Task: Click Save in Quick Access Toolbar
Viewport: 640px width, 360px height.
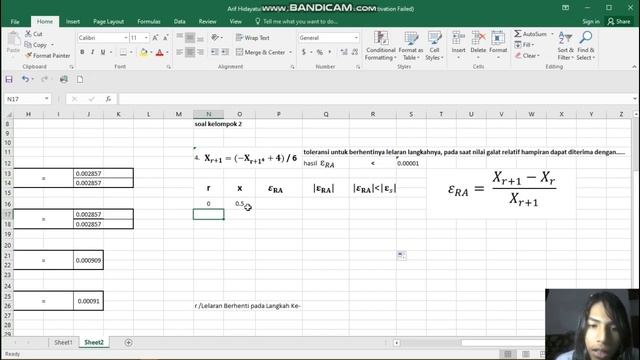Action: click(9, 80)
